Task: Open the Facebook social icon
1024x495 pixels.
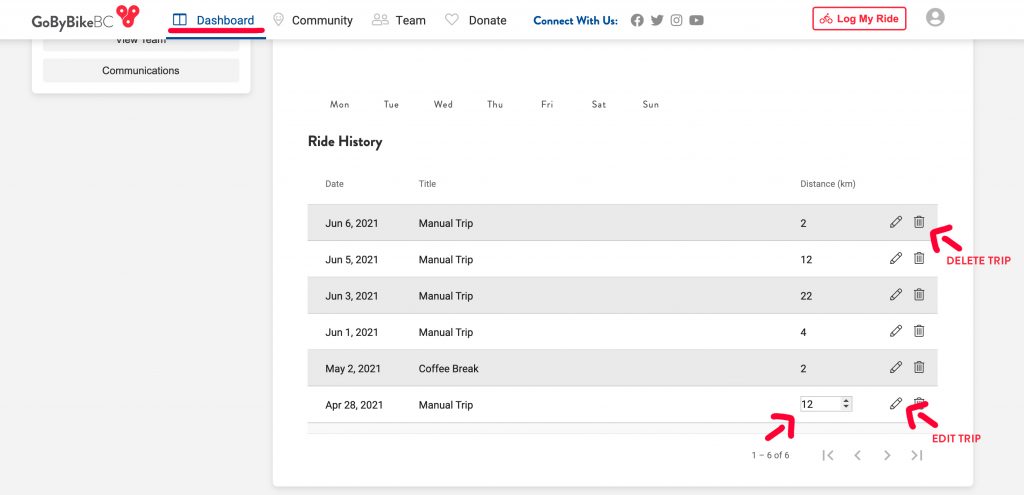Action: [x=637, y=20]
